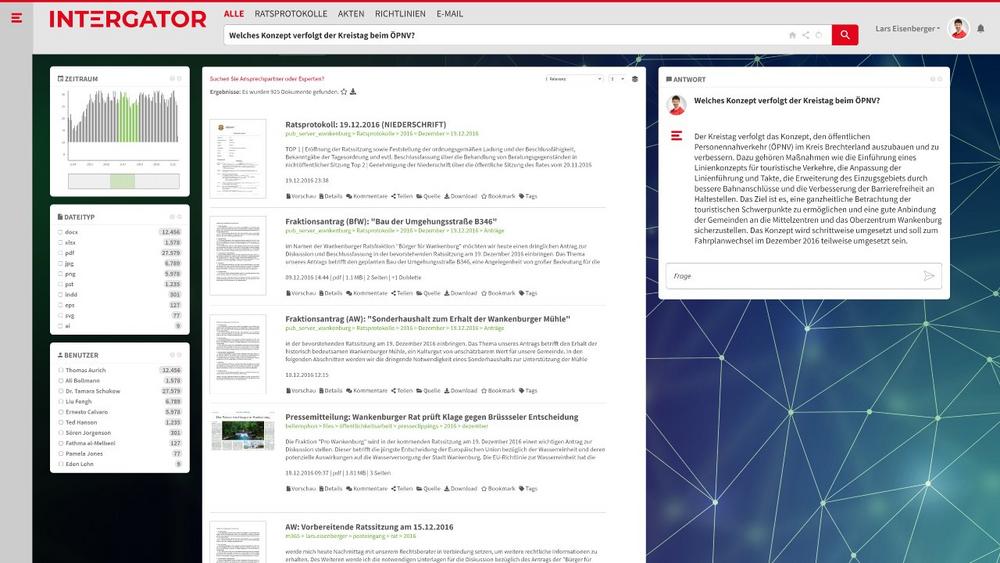Bookmark the Ratsprotokoll 19.12.2016 result
This screenshot has height=563, width=1000.
coord(498,196)
